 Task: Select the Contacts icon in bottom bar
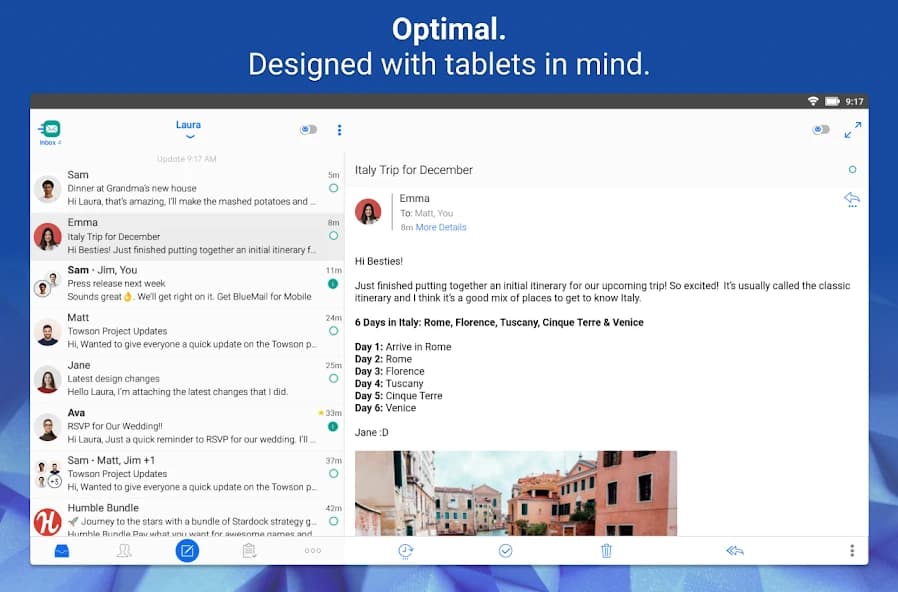pos(124,551)
